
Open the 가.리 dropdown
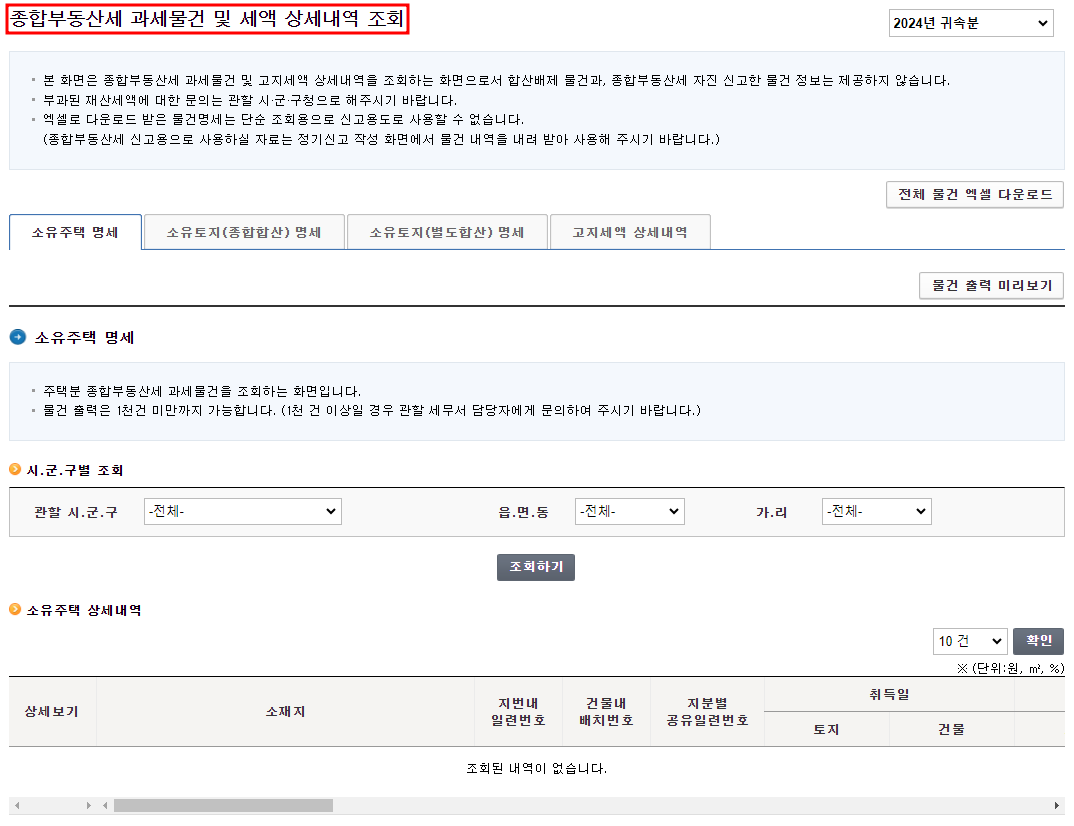click(876, 511)
